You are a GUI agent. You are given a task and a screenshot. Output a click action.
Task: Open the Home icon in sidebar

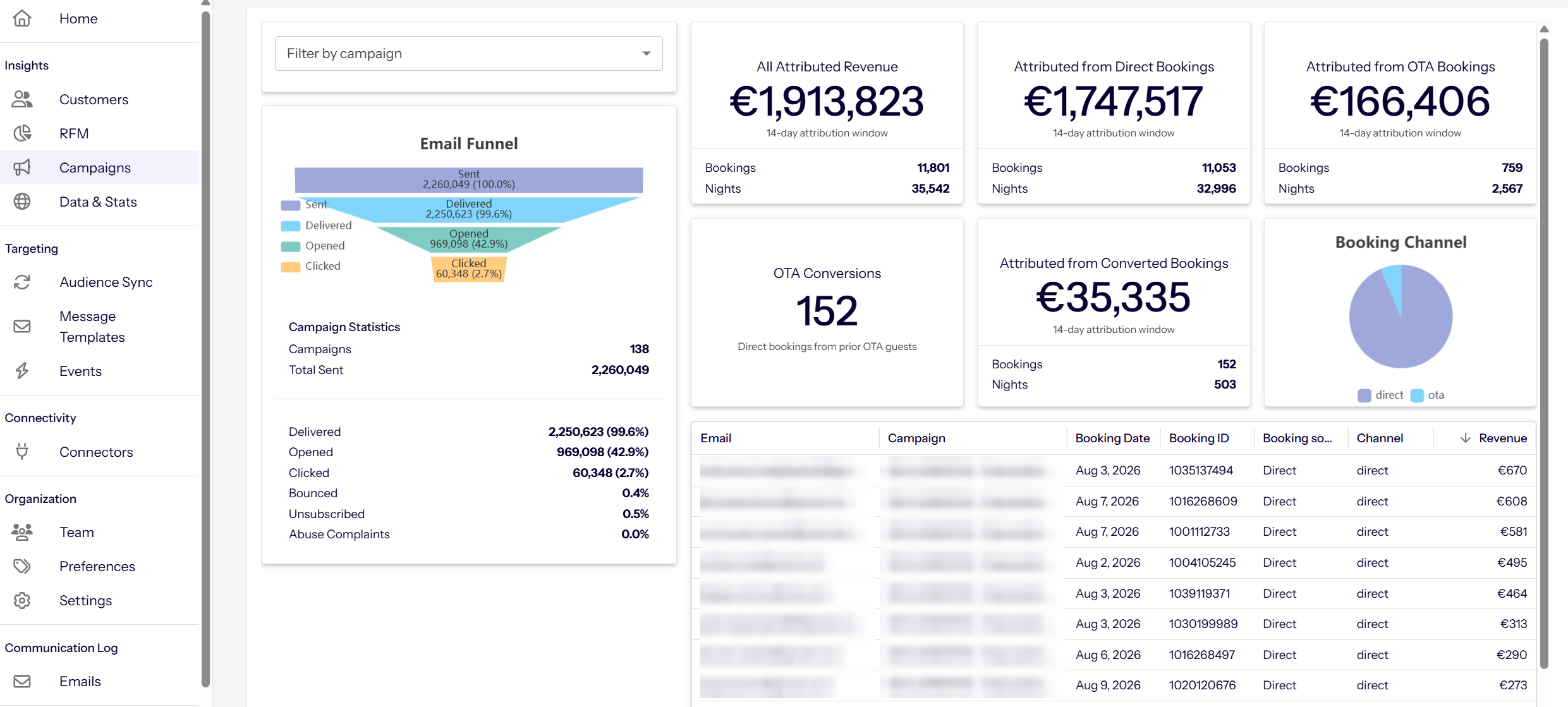pyautogui.click(x=22, y=18)
